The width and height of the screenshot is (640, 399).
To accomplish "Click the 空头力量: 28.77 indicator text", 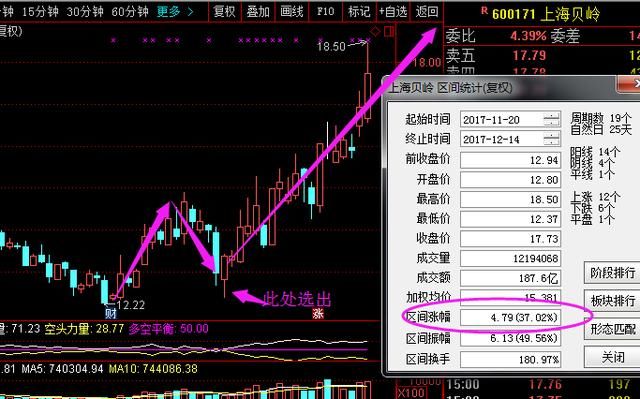I will pyautogui.click(x=84, y=329).
